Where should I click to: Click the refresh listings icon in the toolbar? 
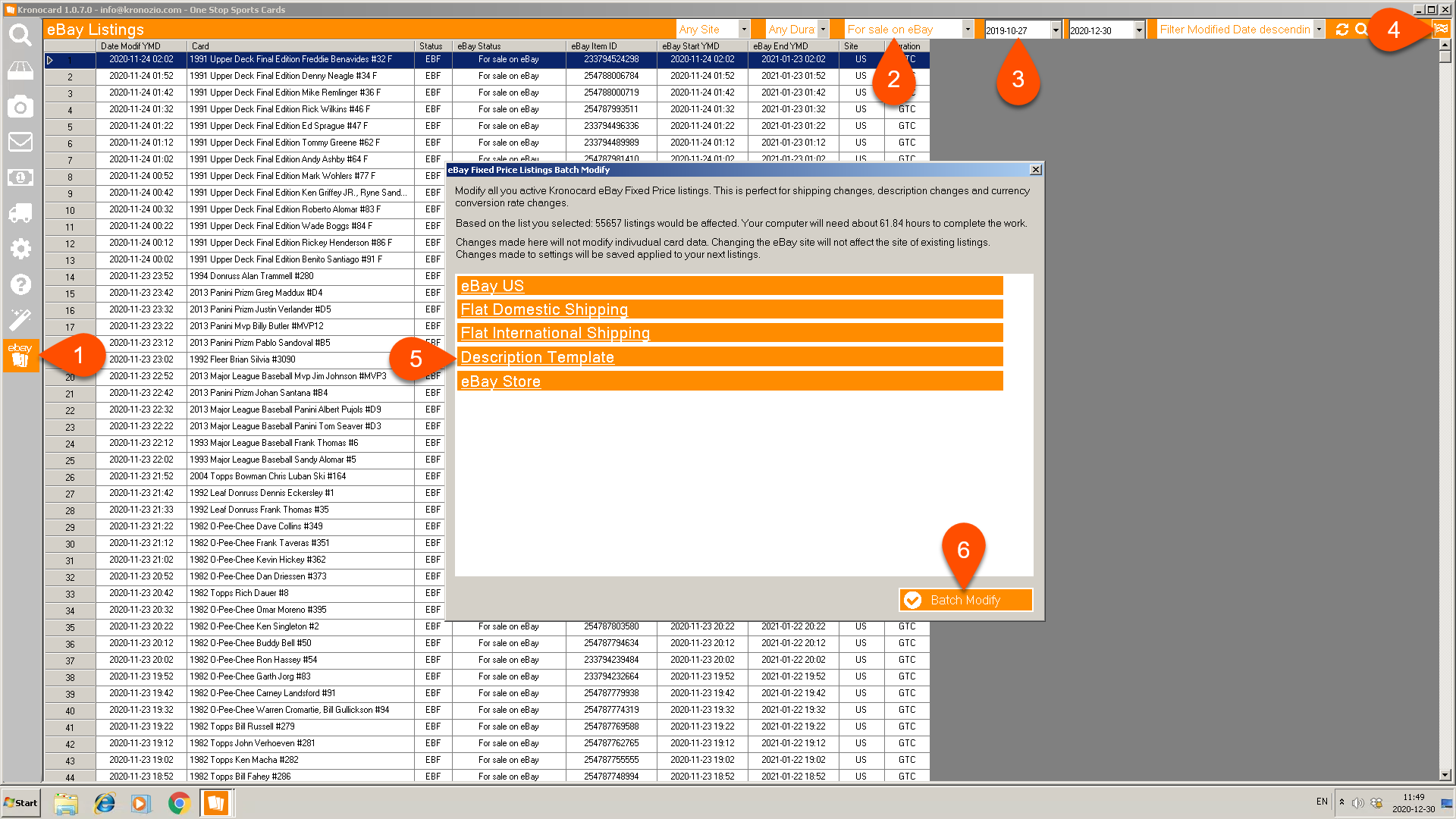point(1342,30)
